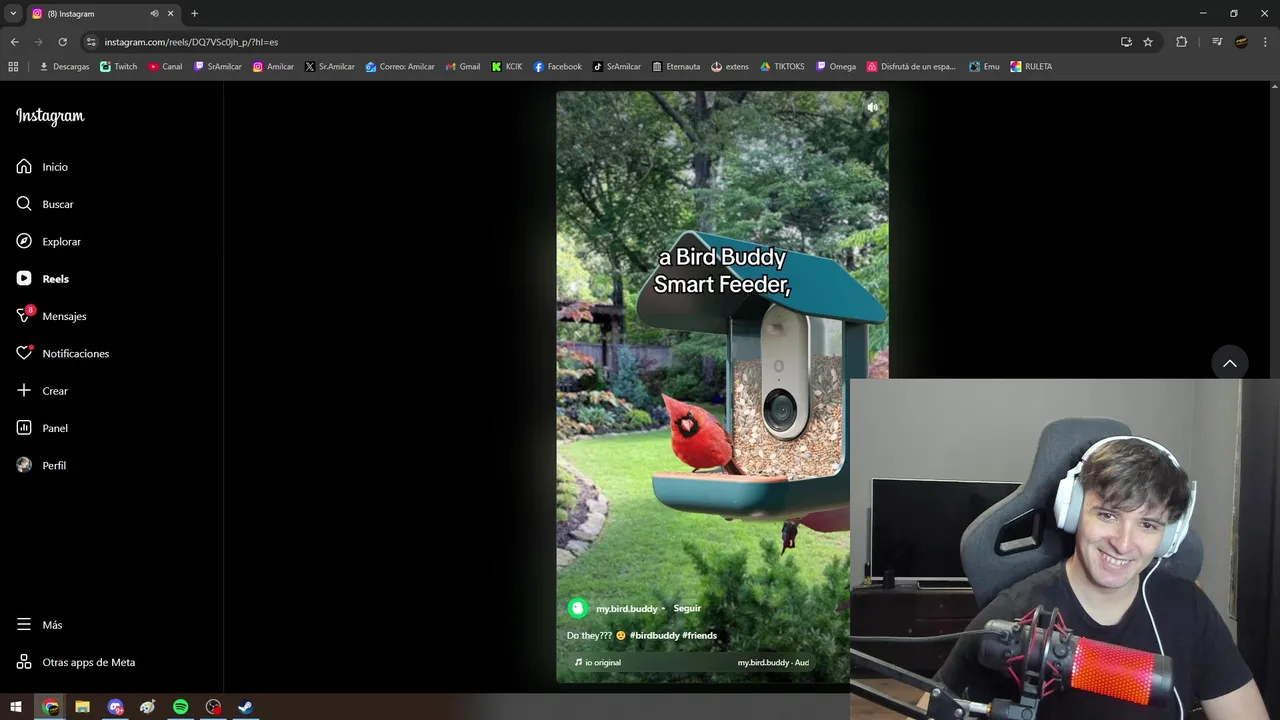Open Chrome three-dot menu
The height and width of the screenshot is (720, 1280).
(x=1265, y=42)
